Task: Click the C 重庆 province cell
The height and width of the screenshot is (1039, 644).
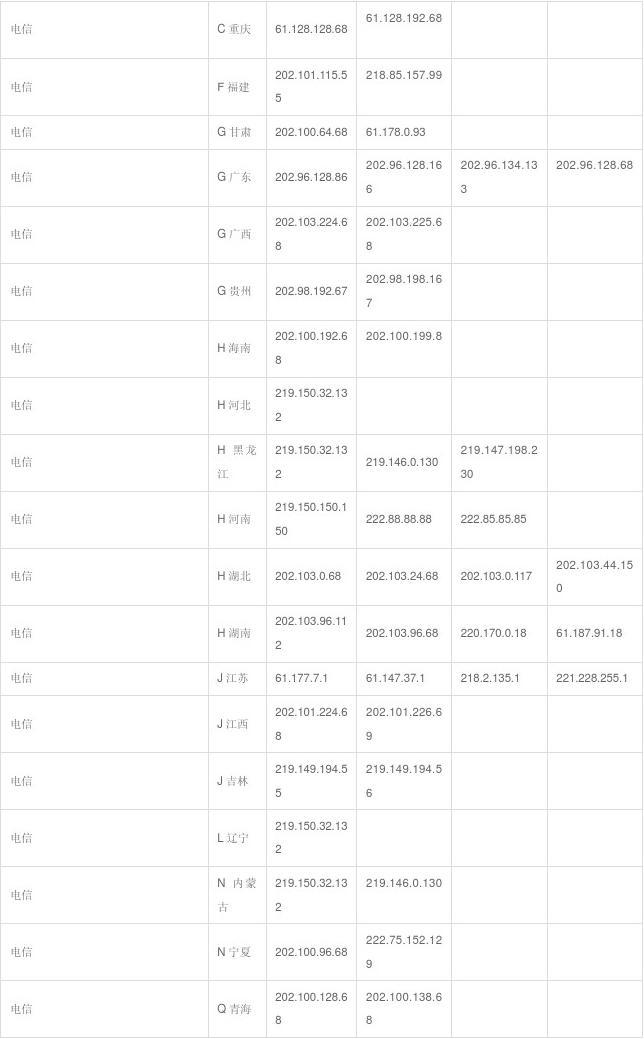Action: pos(234,29)
